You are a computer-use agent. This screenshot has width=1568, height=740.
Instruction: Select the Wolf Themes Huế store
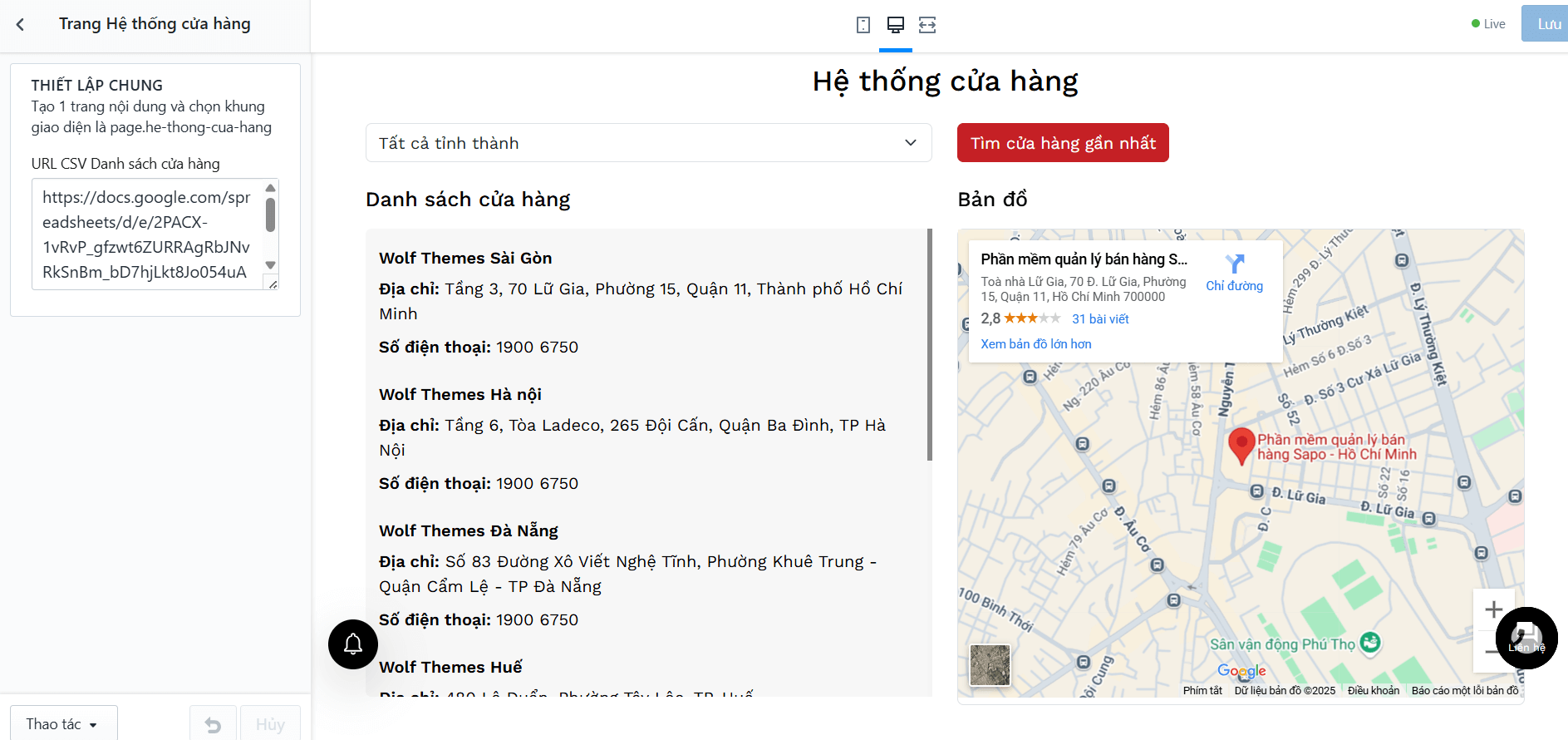pos(450,667)
